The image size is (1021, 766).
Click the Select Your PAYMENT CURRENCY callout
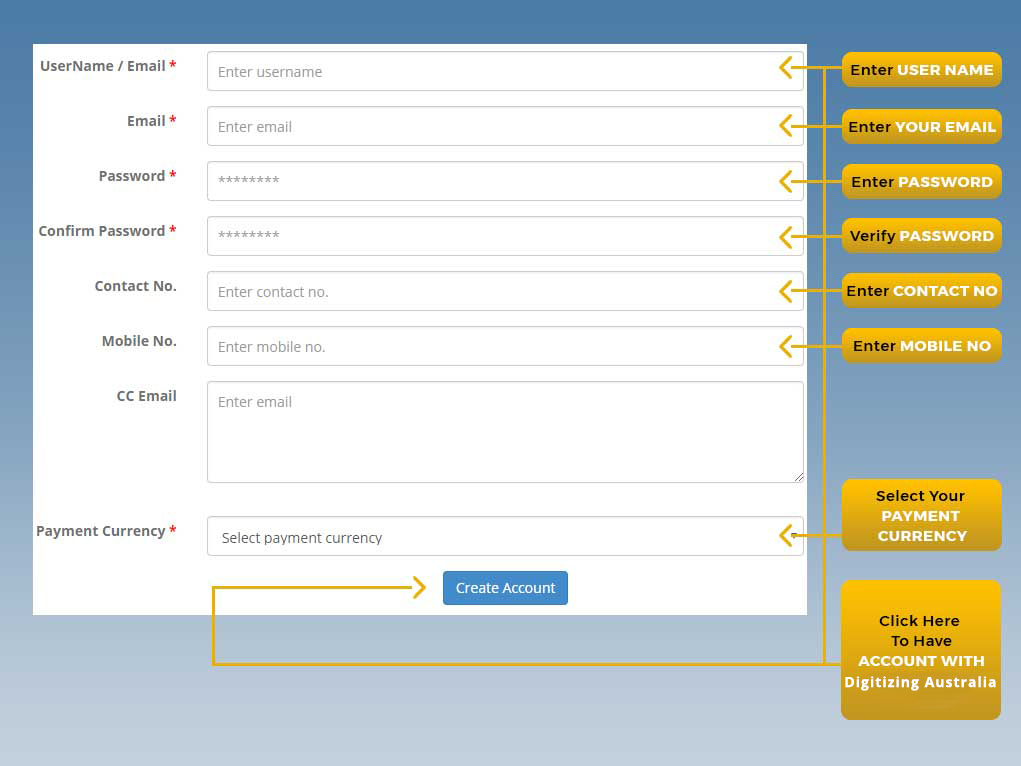point(921,515)
